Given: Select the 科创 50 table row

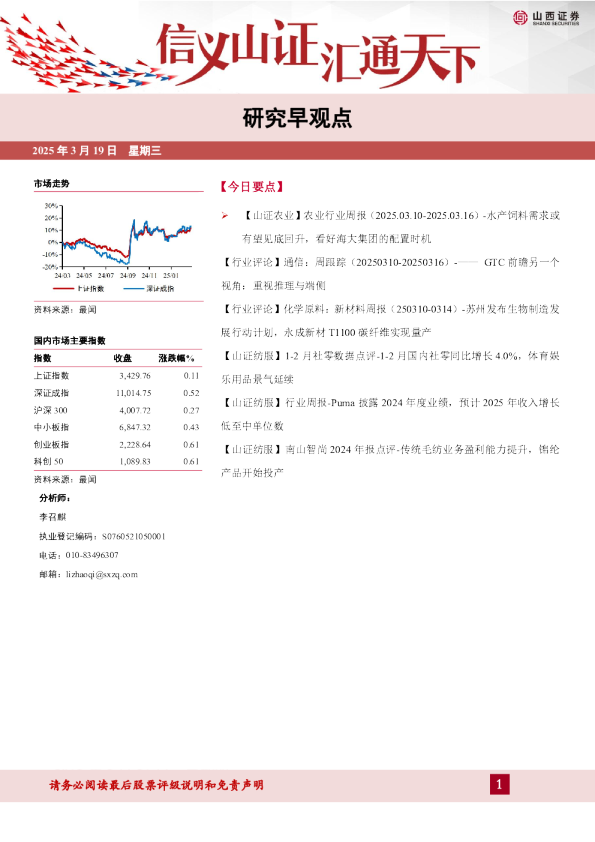Looking at the screenshot, I should 117,461.
